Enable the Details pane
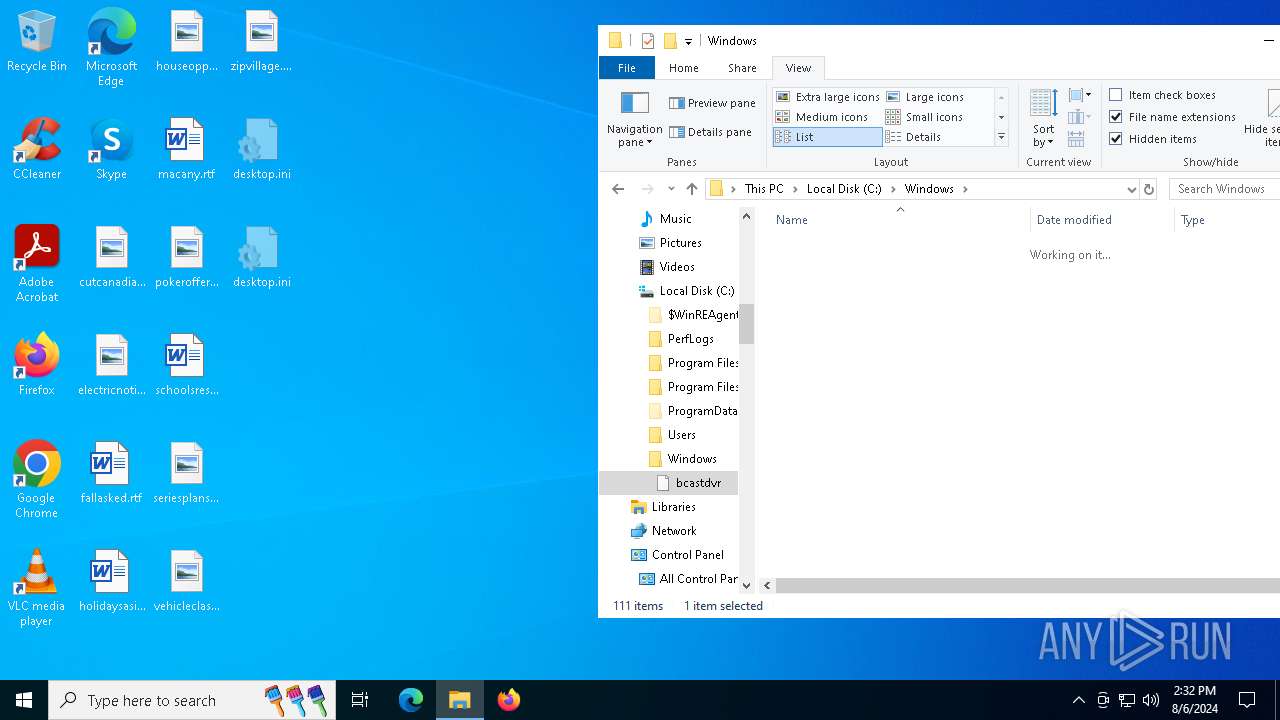Image resolution: width=1280 pixels, height=720 pixels. [710, 132]
